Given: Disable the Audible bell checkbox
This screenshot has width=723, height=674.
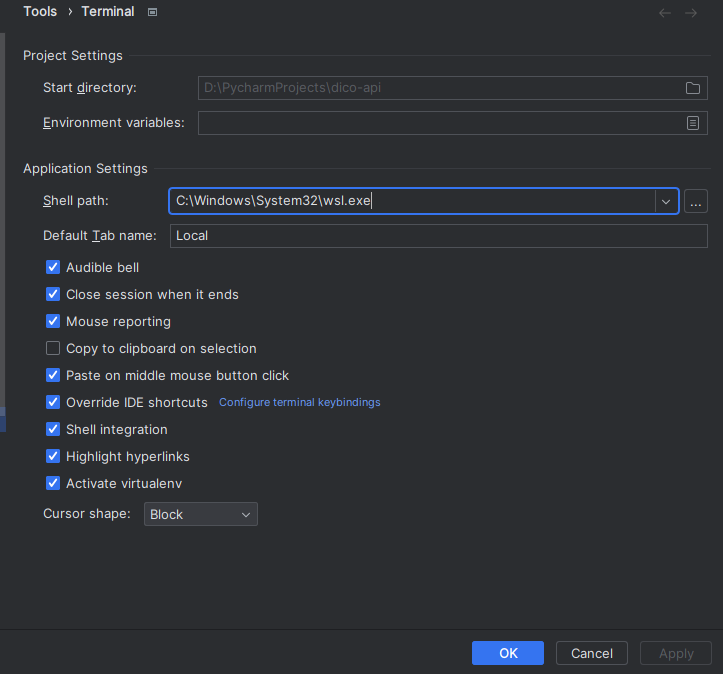Looking at the screenshot, I should pyautogui.click(x=53, y=267).
